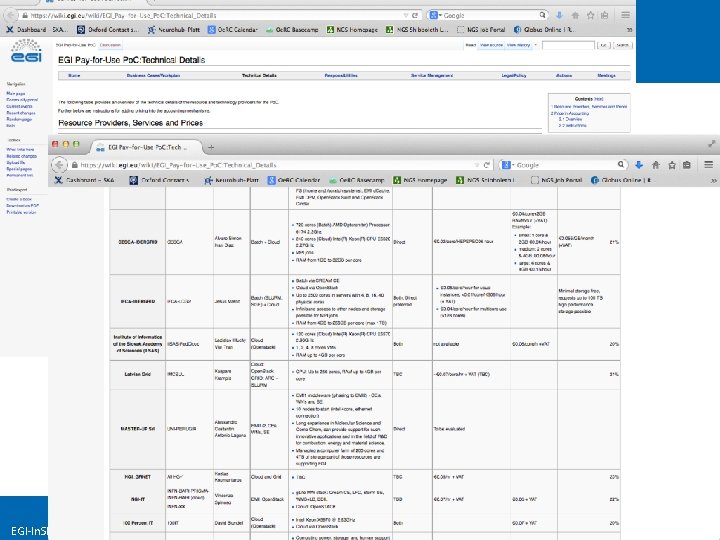The height and width of the screenshot is (540, 720).
Task: Click the back arrow in front Firefox window
Action: (59, 165)
